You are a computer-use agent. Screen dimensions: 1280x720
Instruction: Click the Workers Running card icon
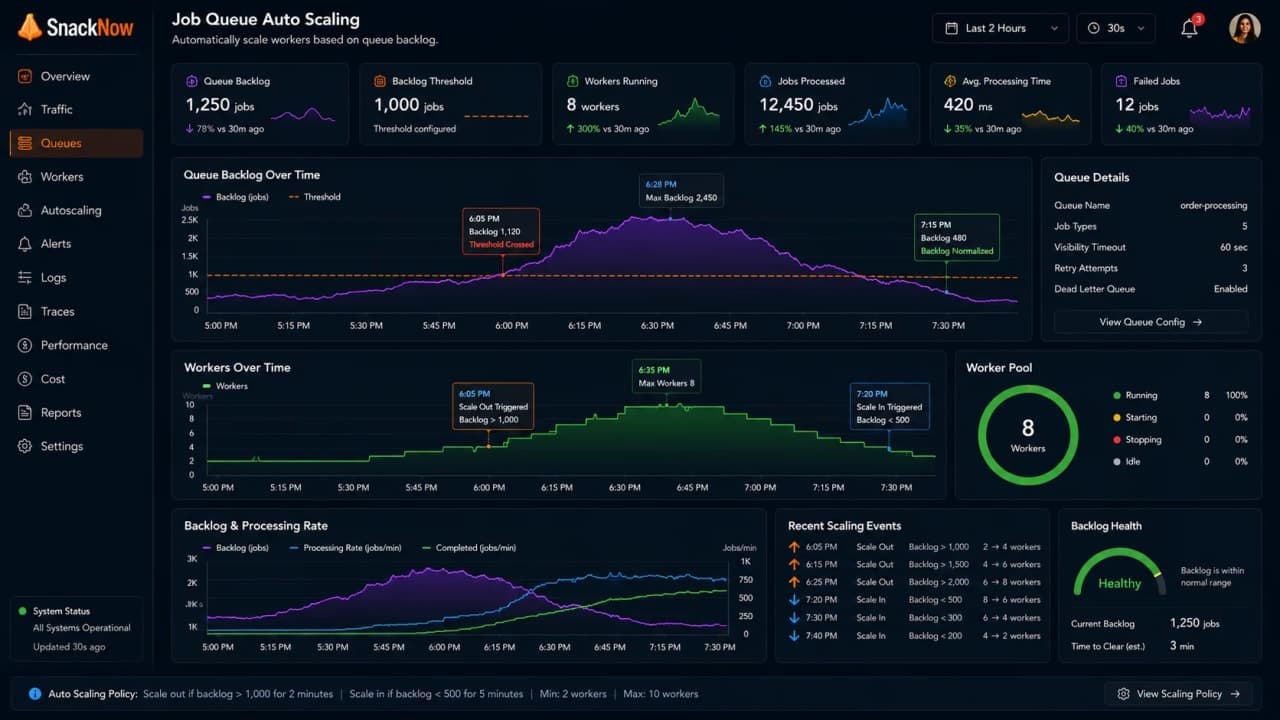(x=573, y=81)
